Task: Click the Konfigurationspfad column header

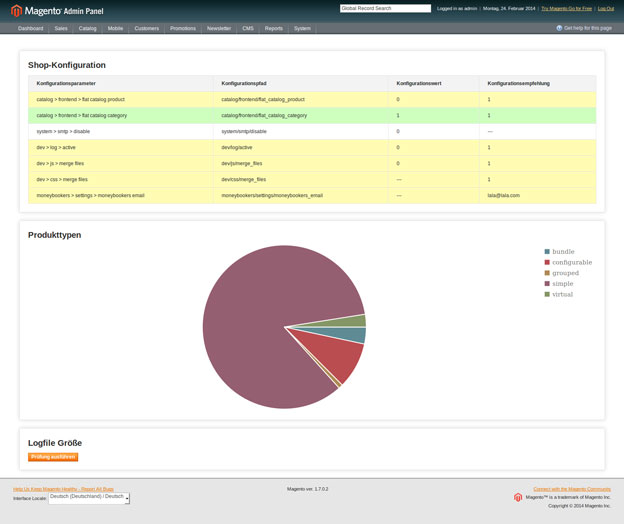Action: tap(244, 84)
